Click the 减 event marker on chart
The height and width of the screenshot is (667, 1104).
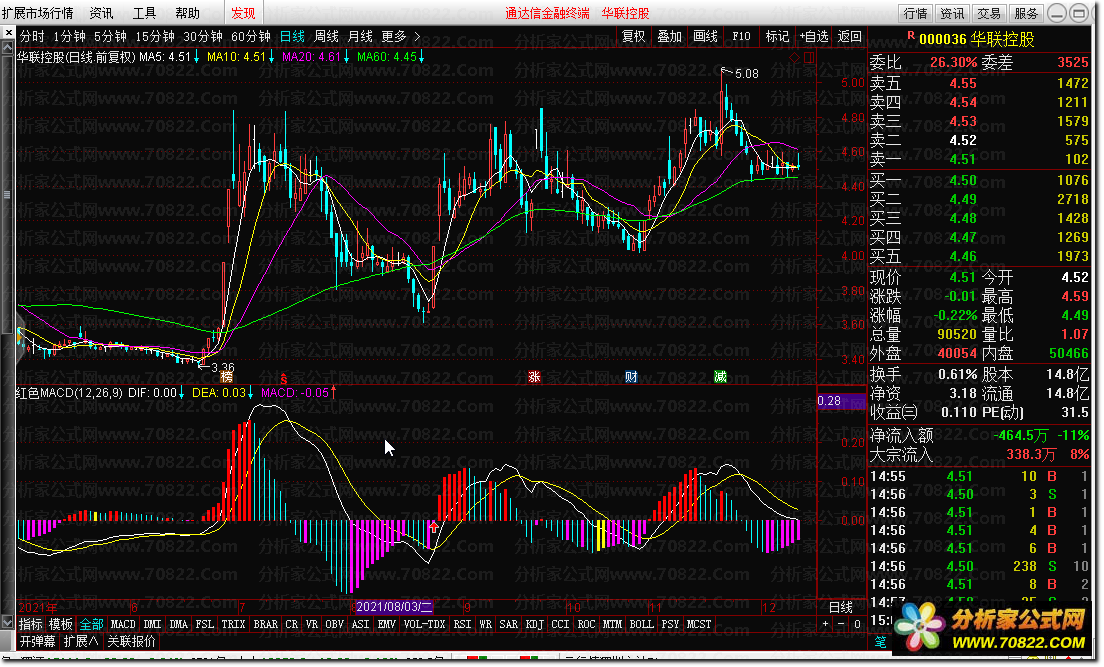[x=720, y=377]
